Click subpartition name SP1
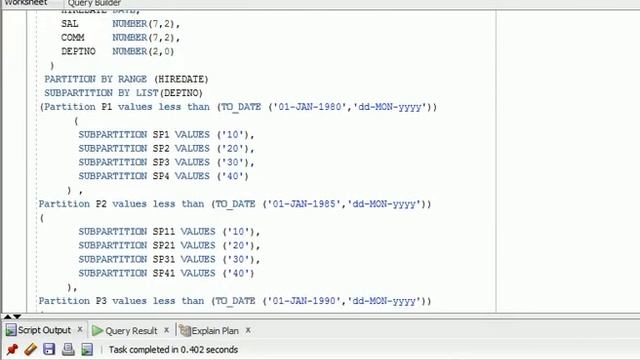Screen dimensions: 640x360 click(161, 134)
